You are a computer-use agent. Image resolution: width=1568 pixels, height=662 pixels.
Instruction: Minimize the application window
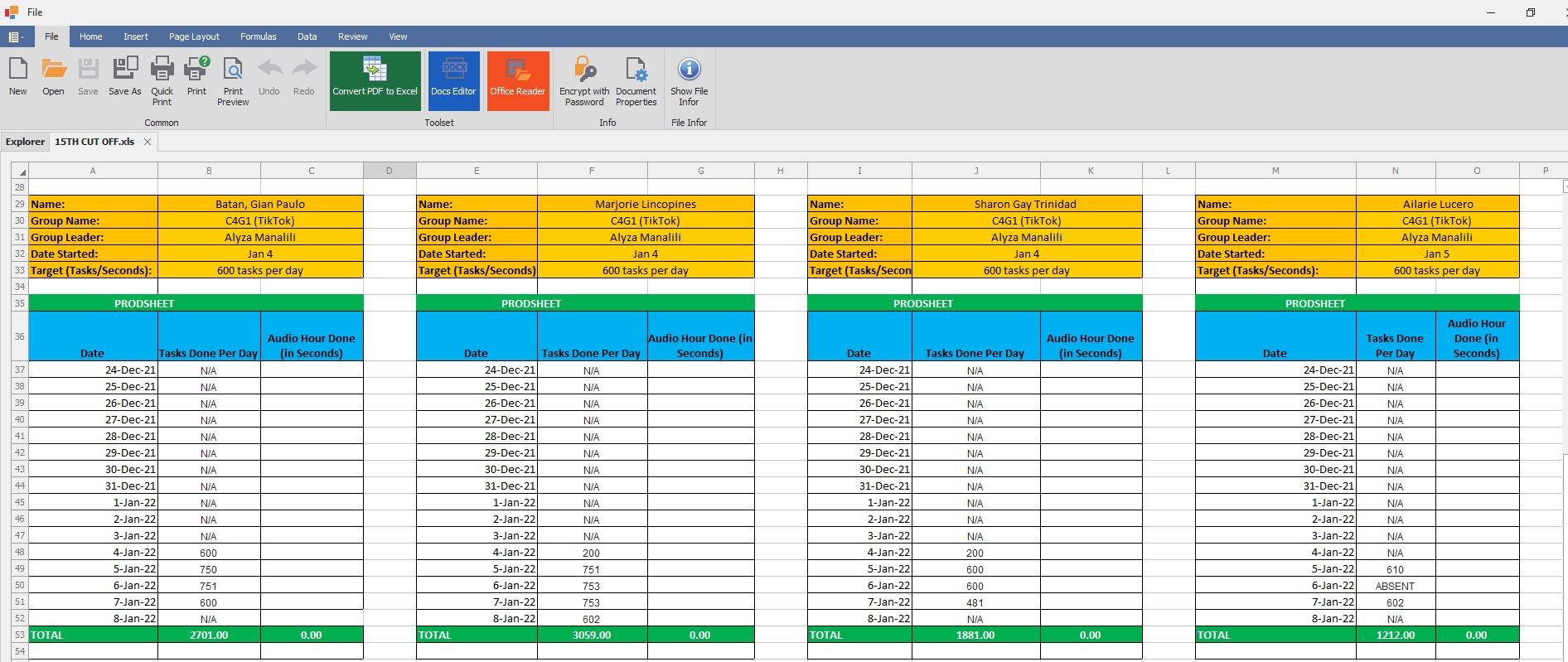click(x=1491, y=12)
